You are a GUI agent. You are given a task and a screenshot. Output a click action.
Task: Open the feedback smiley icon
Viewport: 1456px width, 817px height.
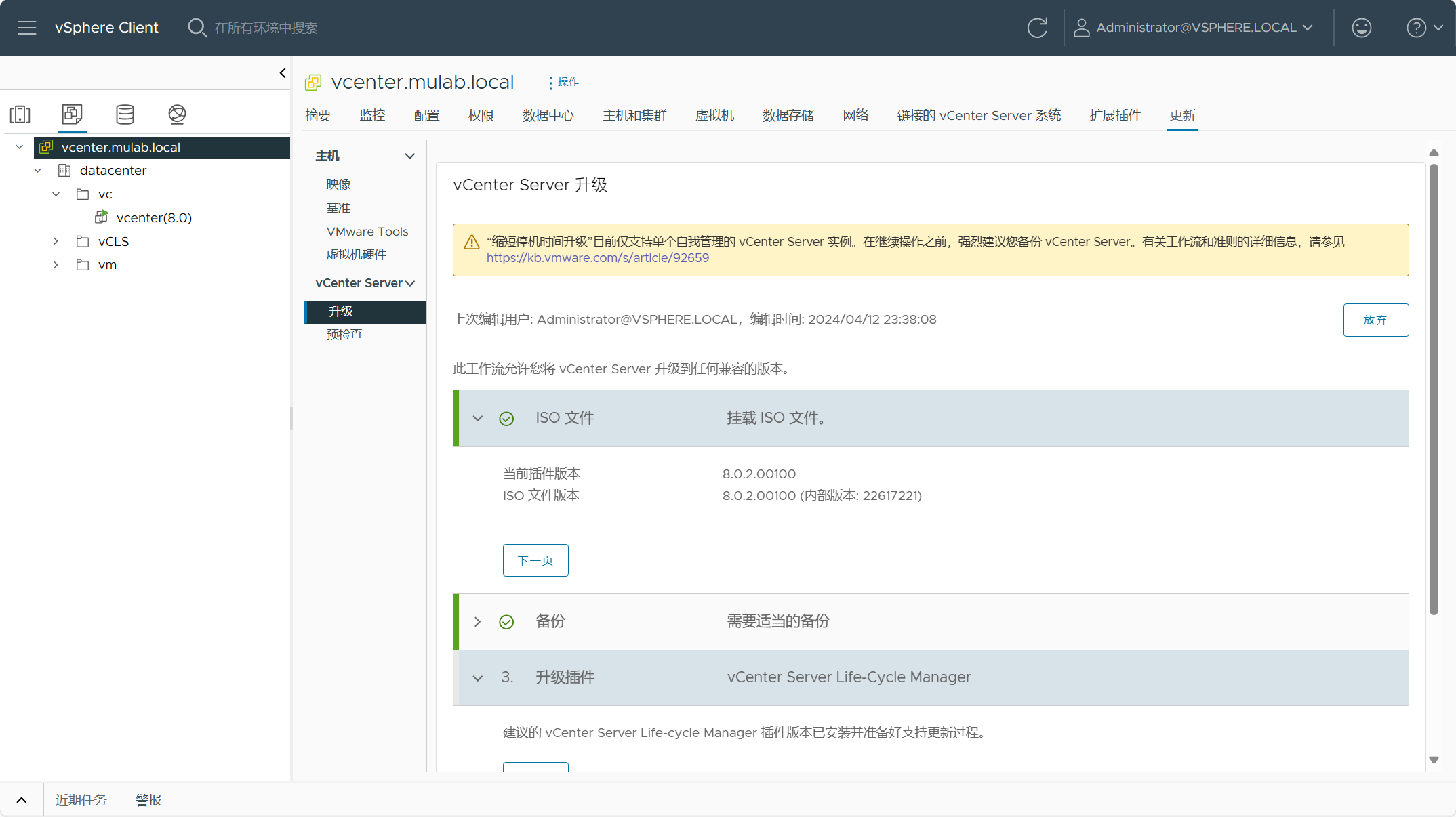tap(1362, 28)
